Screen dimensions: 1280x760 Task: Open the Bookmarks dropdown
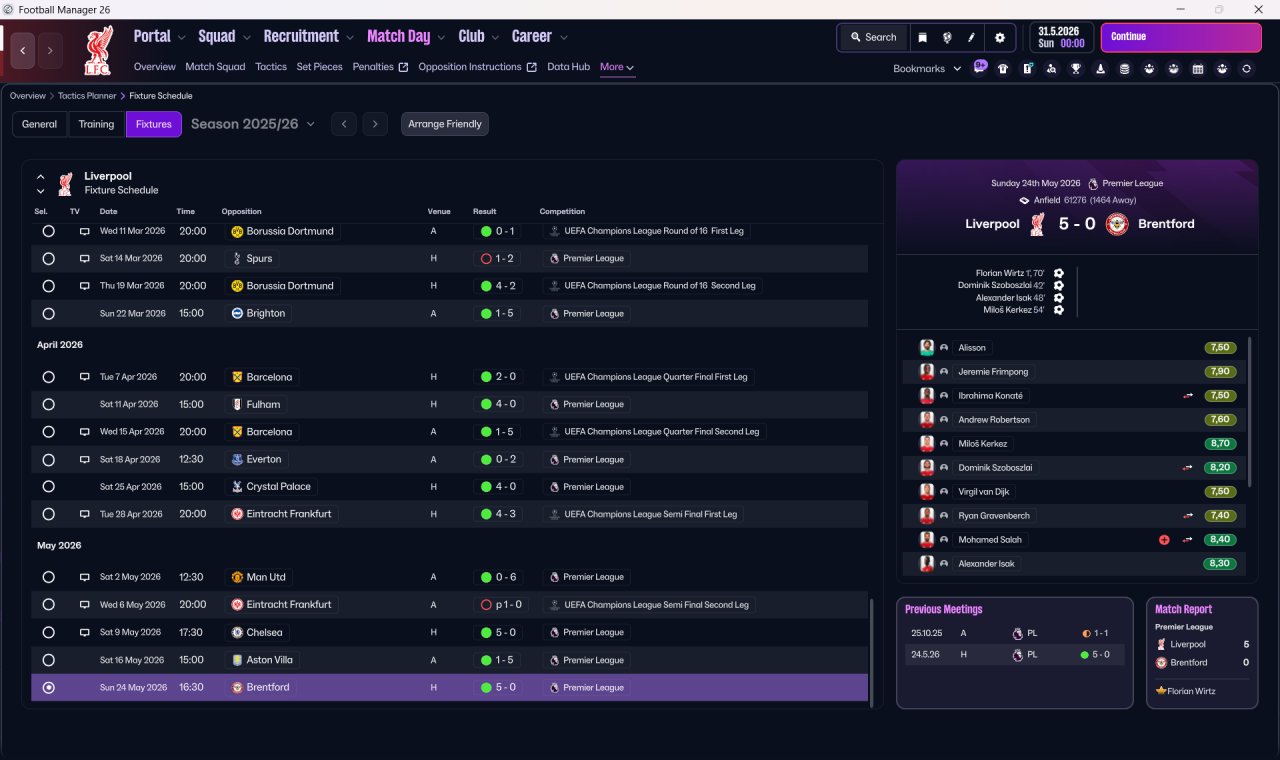[x=927, y=69]
